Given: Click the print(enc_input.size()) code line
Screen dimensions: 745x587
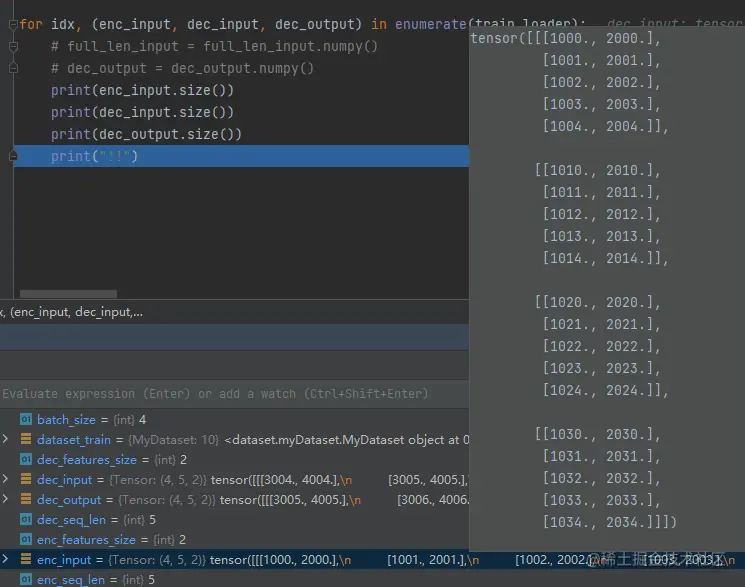Looking at the screenshot, I should point(143,90).
